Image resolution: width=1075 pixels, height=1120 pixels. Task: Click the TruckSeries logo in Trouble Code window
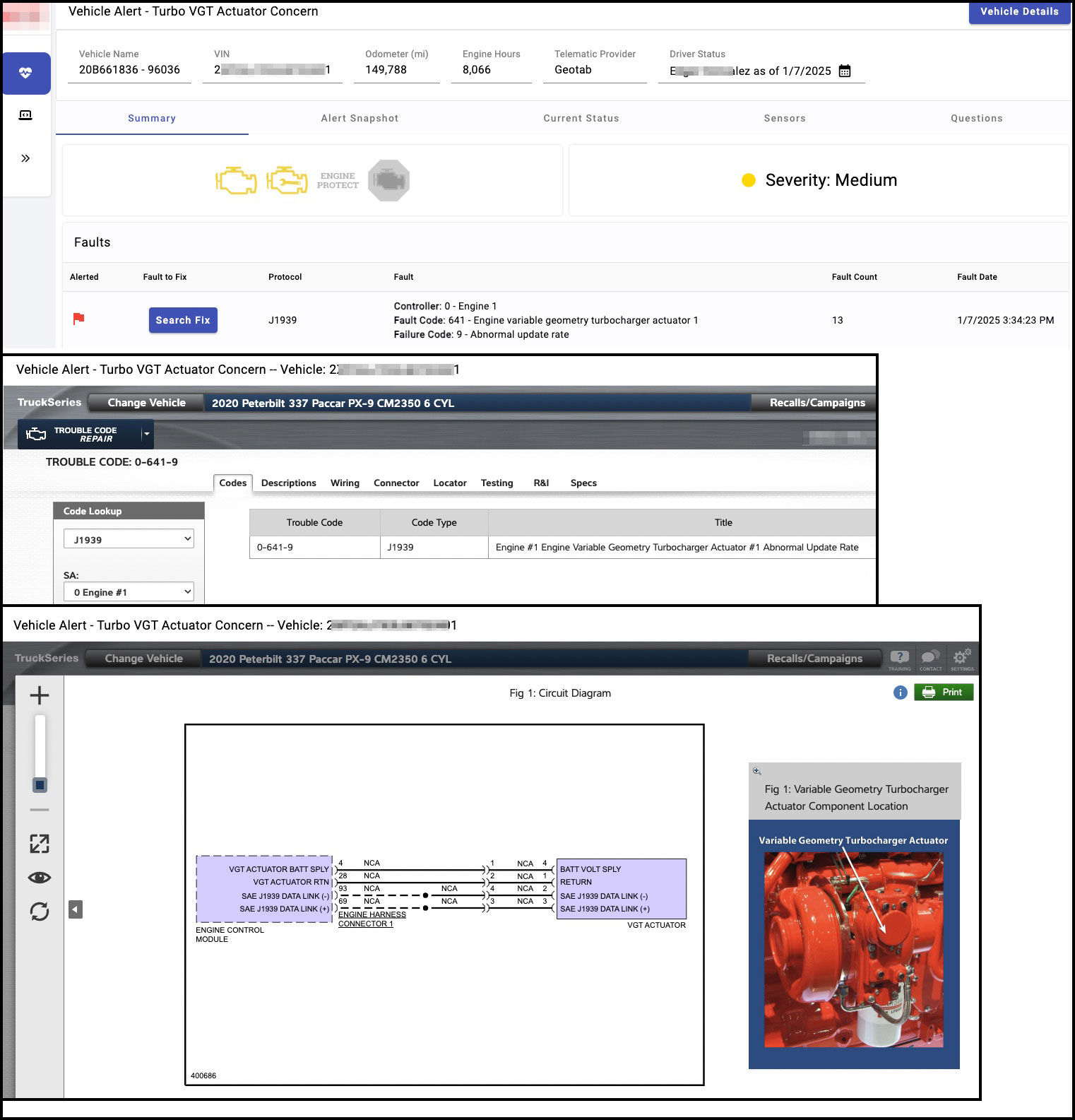(x=49, y=402)
